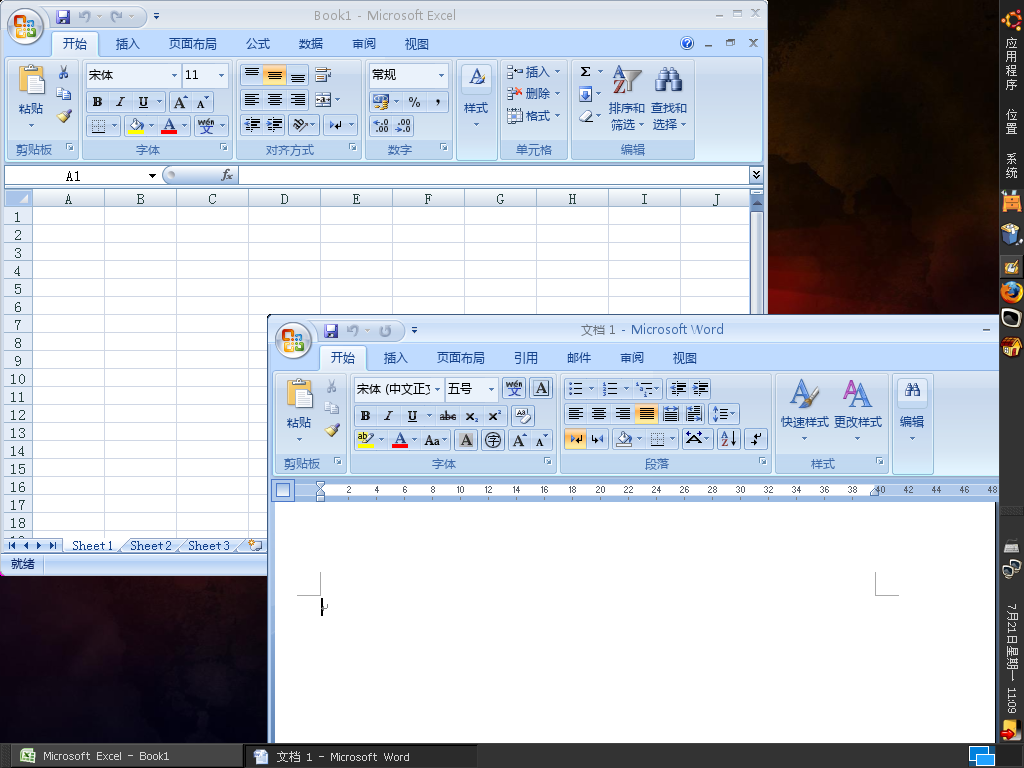Viewport: 1024px width, 768px height.
Task: Click Excel's Decrease Decimal icon
Action: pos(403,125)
